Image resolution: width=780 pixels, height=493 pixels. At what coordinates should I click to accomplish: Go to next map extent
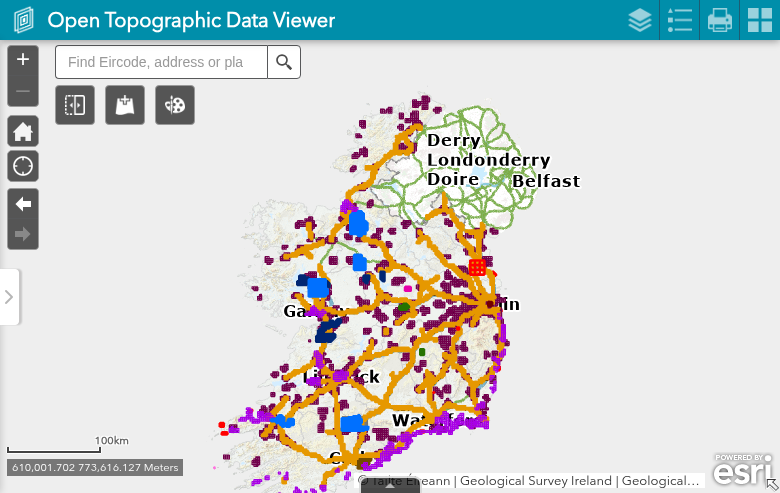click(x=23, y=236)
